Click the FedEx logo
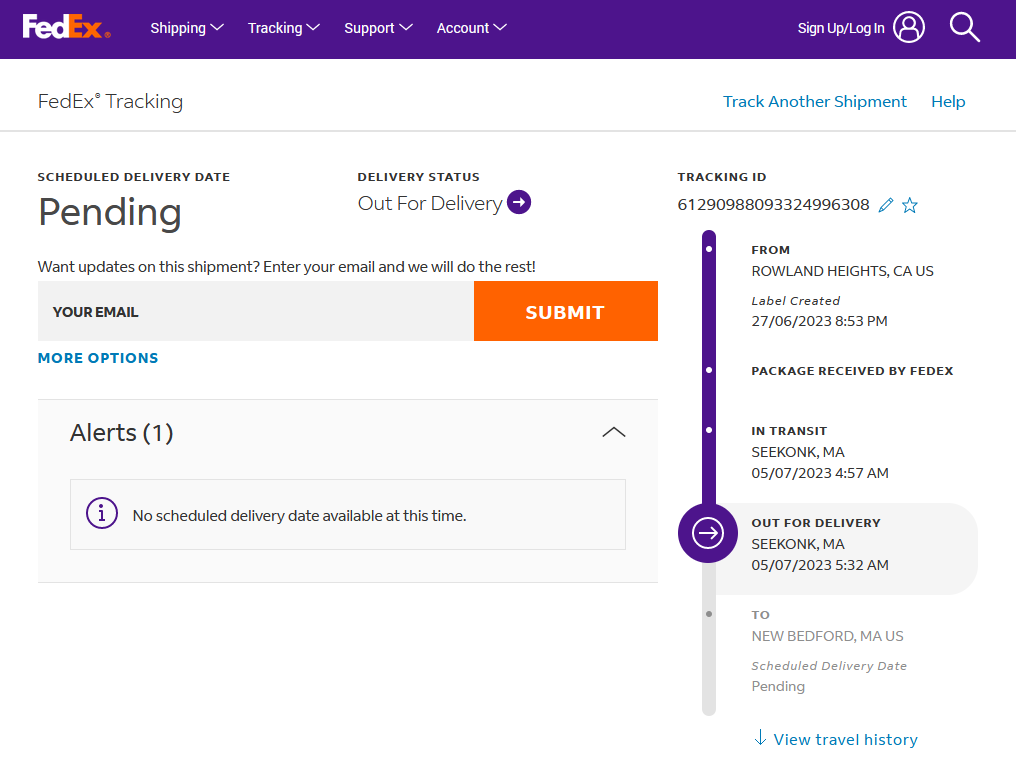The height and width of the screenshot is (759, 1016). click(66, 27)
